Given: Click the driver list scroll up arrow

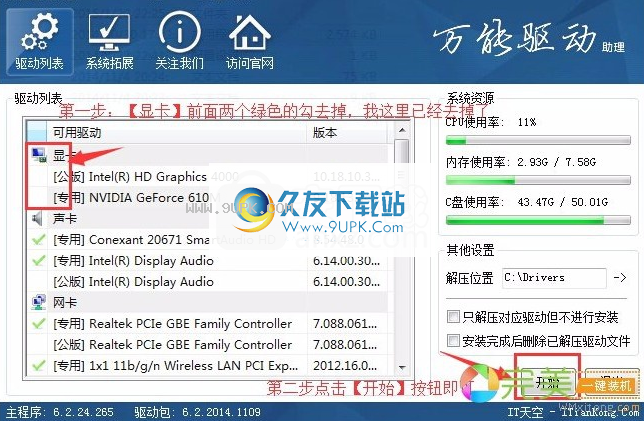Looking at the screenshot, I should click(x=402, y=131).
